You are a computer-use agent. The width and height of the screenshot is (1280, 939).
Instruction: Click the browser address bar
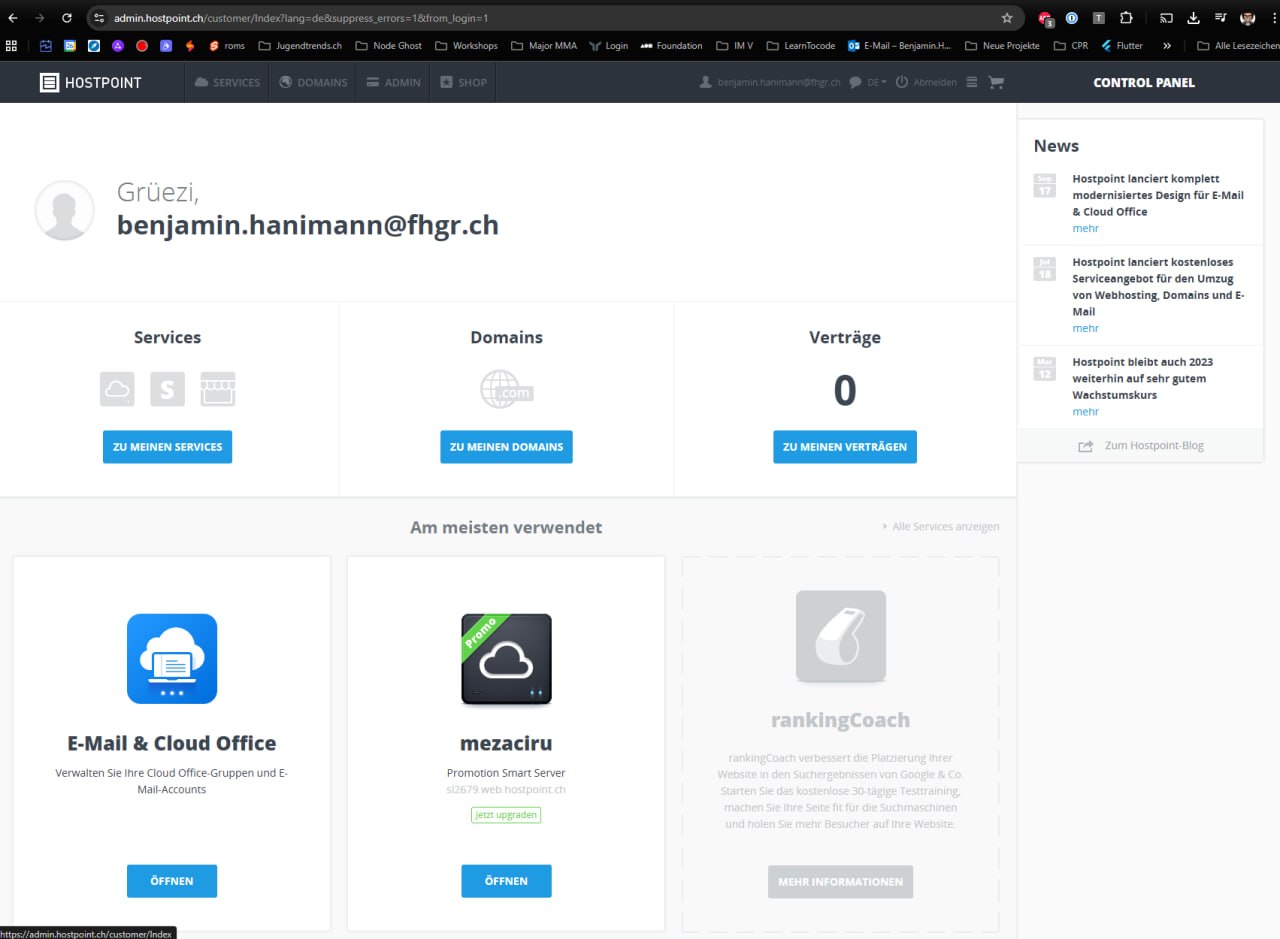(x=555, y=18)
